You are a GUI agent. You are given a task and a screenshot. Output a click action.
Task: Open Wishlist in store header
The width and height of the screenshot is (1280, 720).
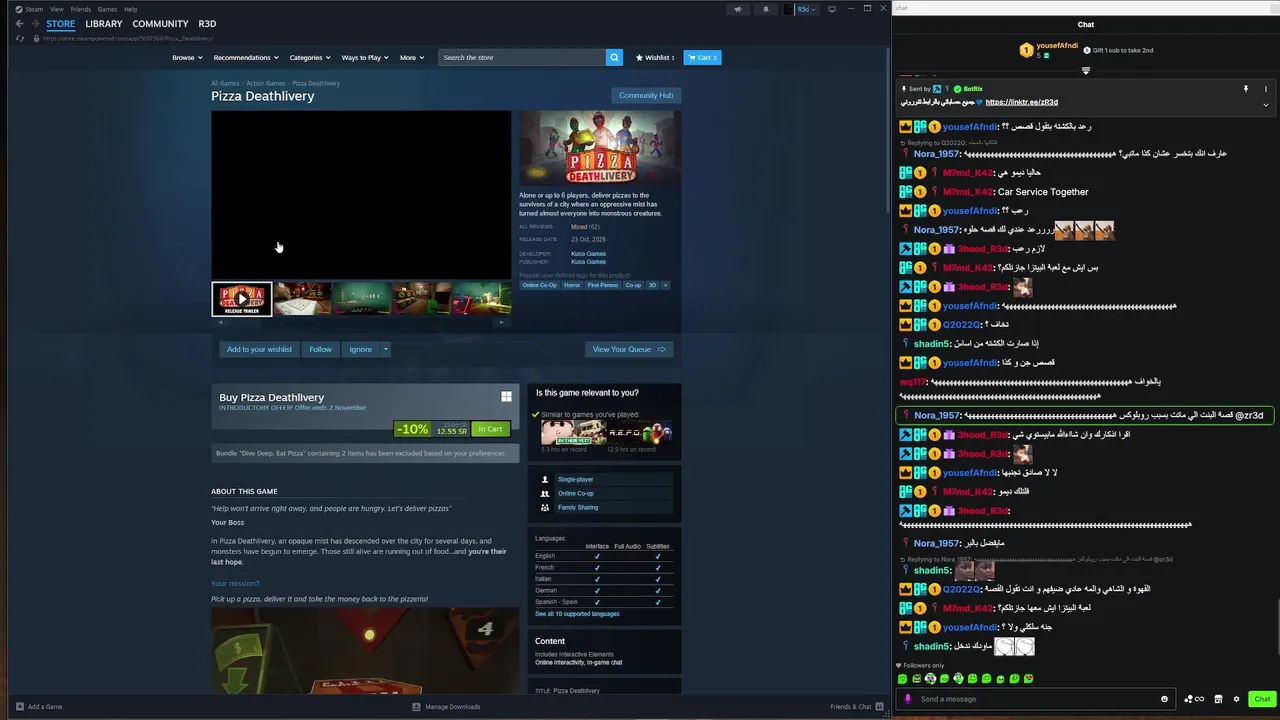655,57
